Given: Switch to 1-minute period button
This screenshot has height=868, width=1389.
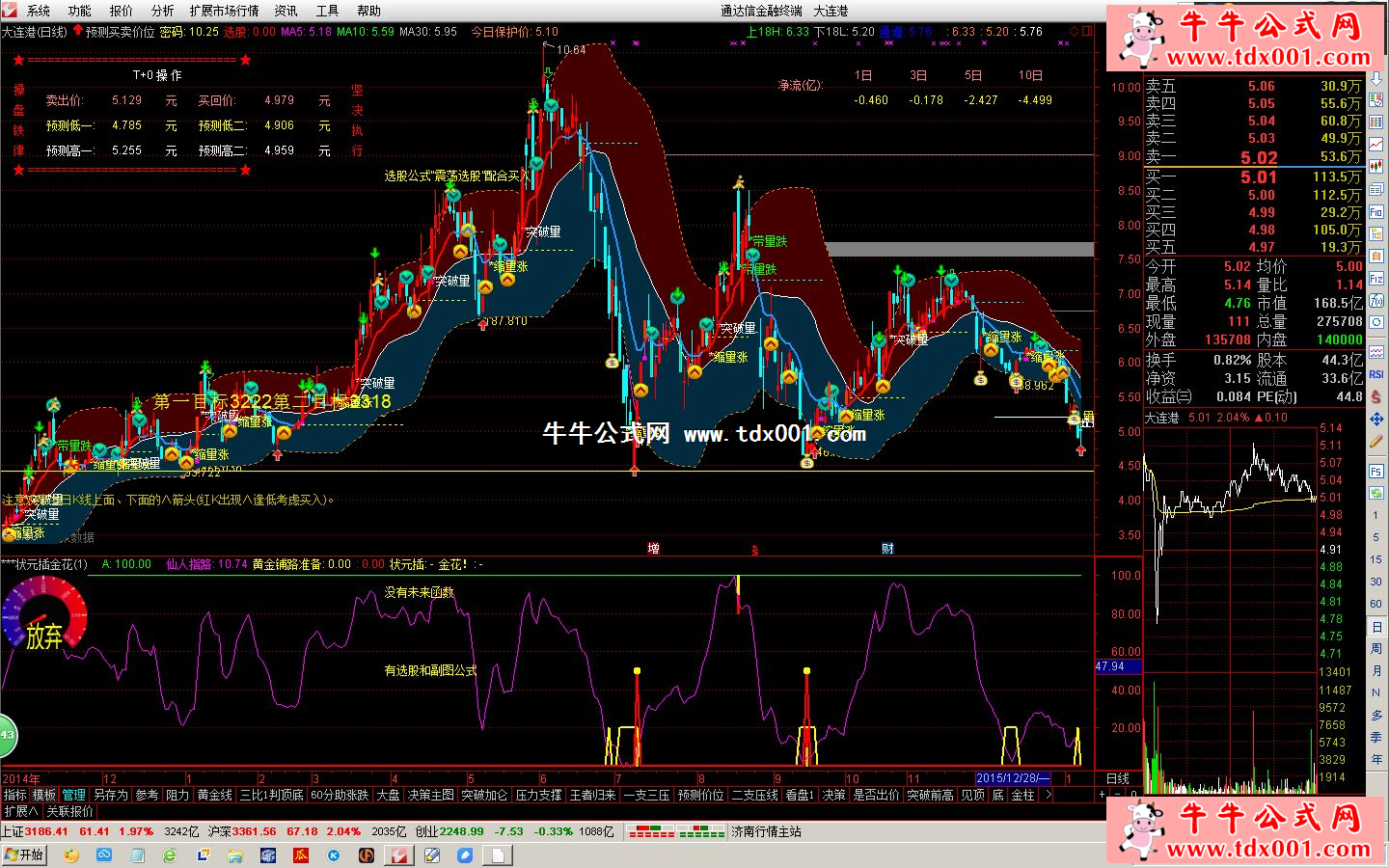Looking at the screenshot, I should (x=1376, y=515).
